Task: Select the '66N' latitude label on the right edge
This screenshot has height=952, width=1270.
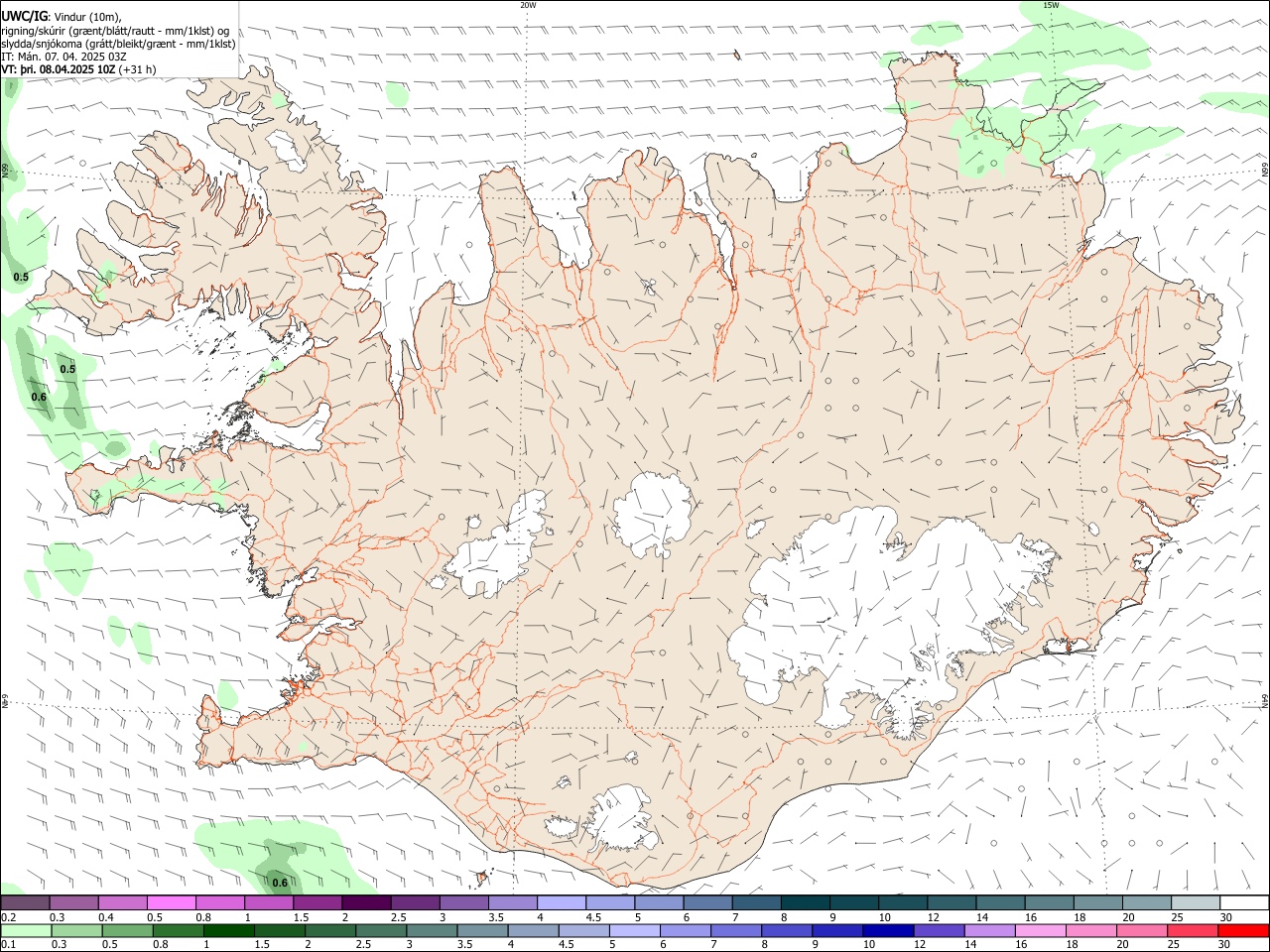Action: click(1265, 169)
